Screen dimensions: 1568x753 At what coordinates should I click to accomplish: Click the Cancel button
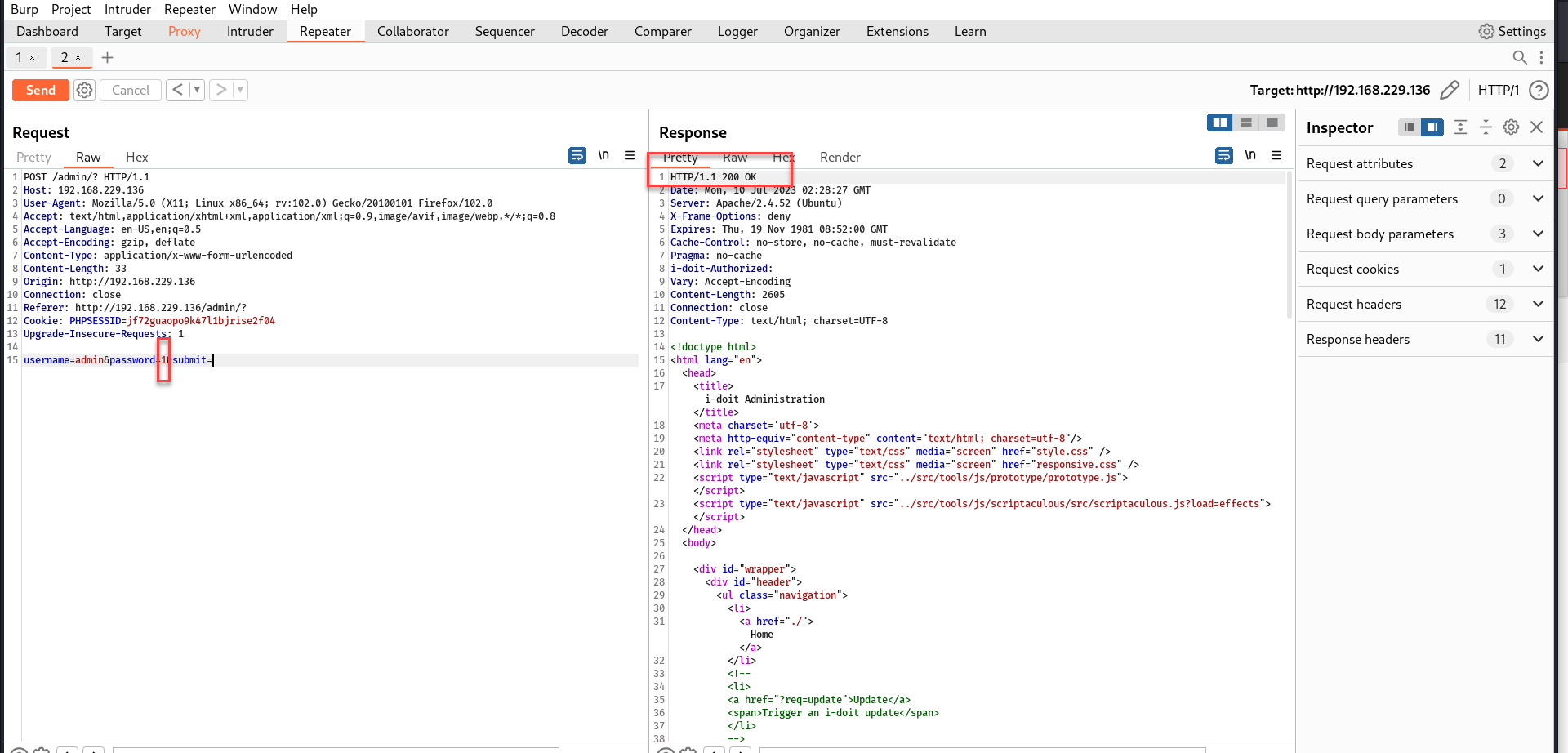[131, 90]
